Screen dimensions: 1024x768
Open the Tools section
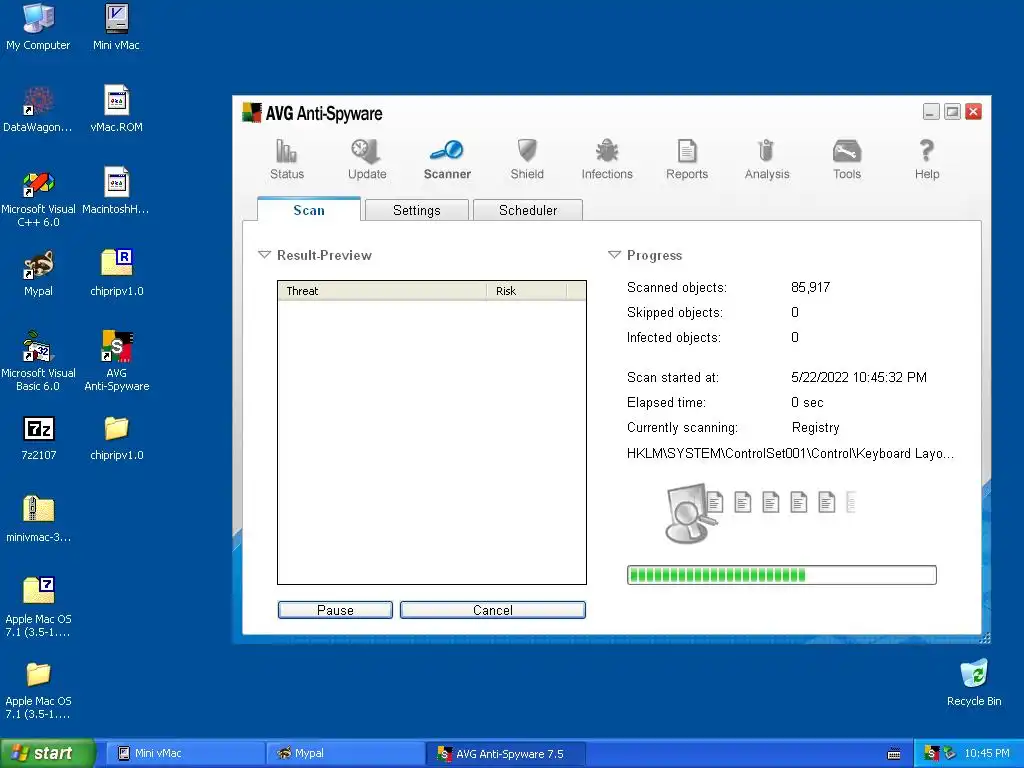click(846, 159)
